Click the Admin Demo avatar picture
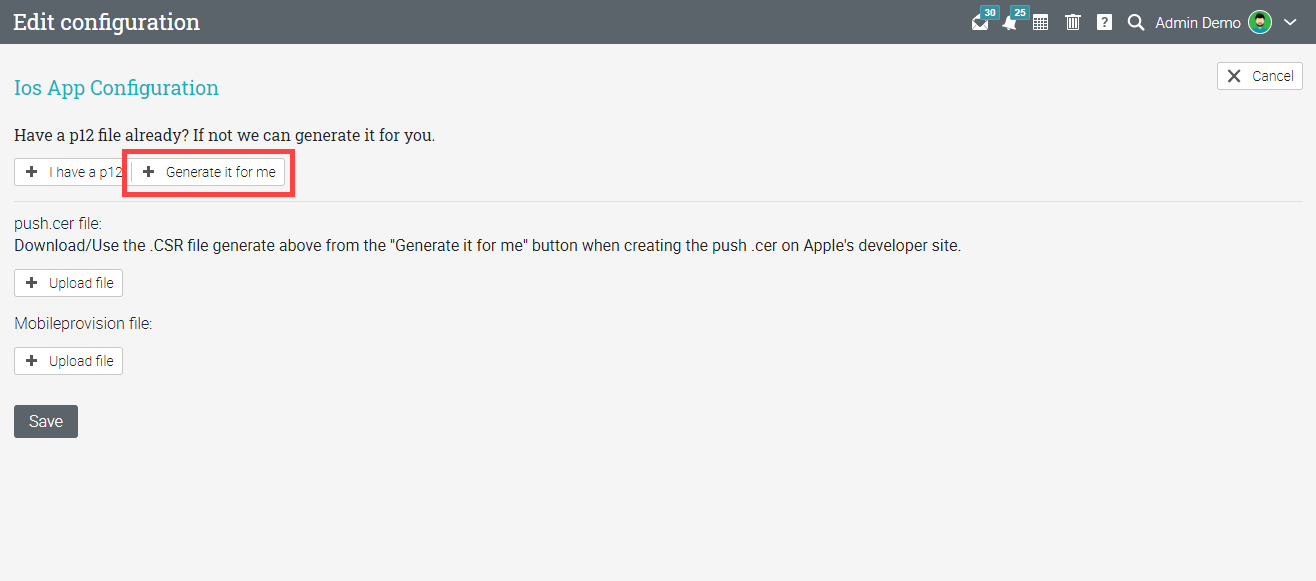This screenshot has width=1316, height=581. pyautogui.click(x=1260, y=22)
